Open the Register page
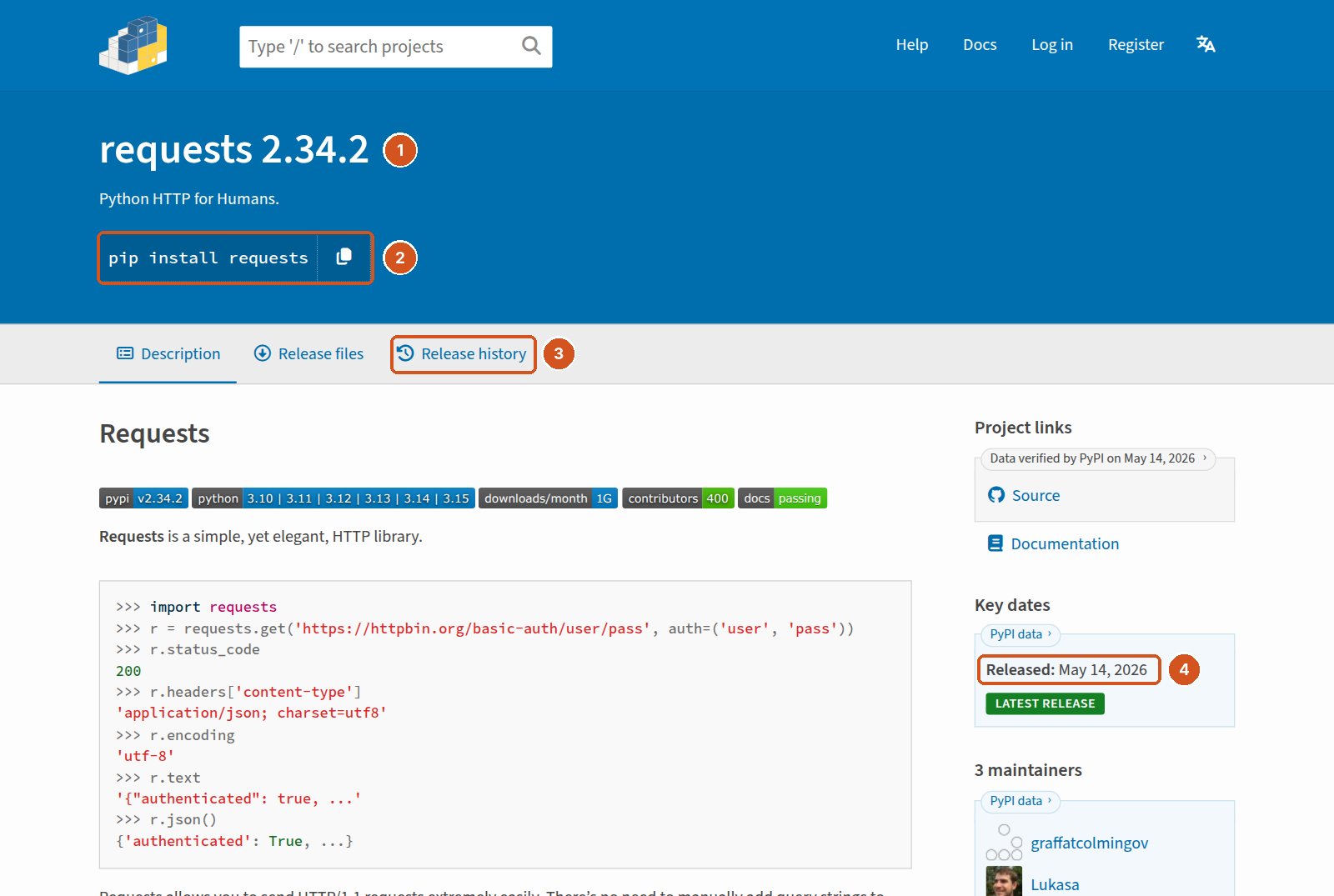This screenshot has width=1334, height=896. click(x=1136, y=45)
